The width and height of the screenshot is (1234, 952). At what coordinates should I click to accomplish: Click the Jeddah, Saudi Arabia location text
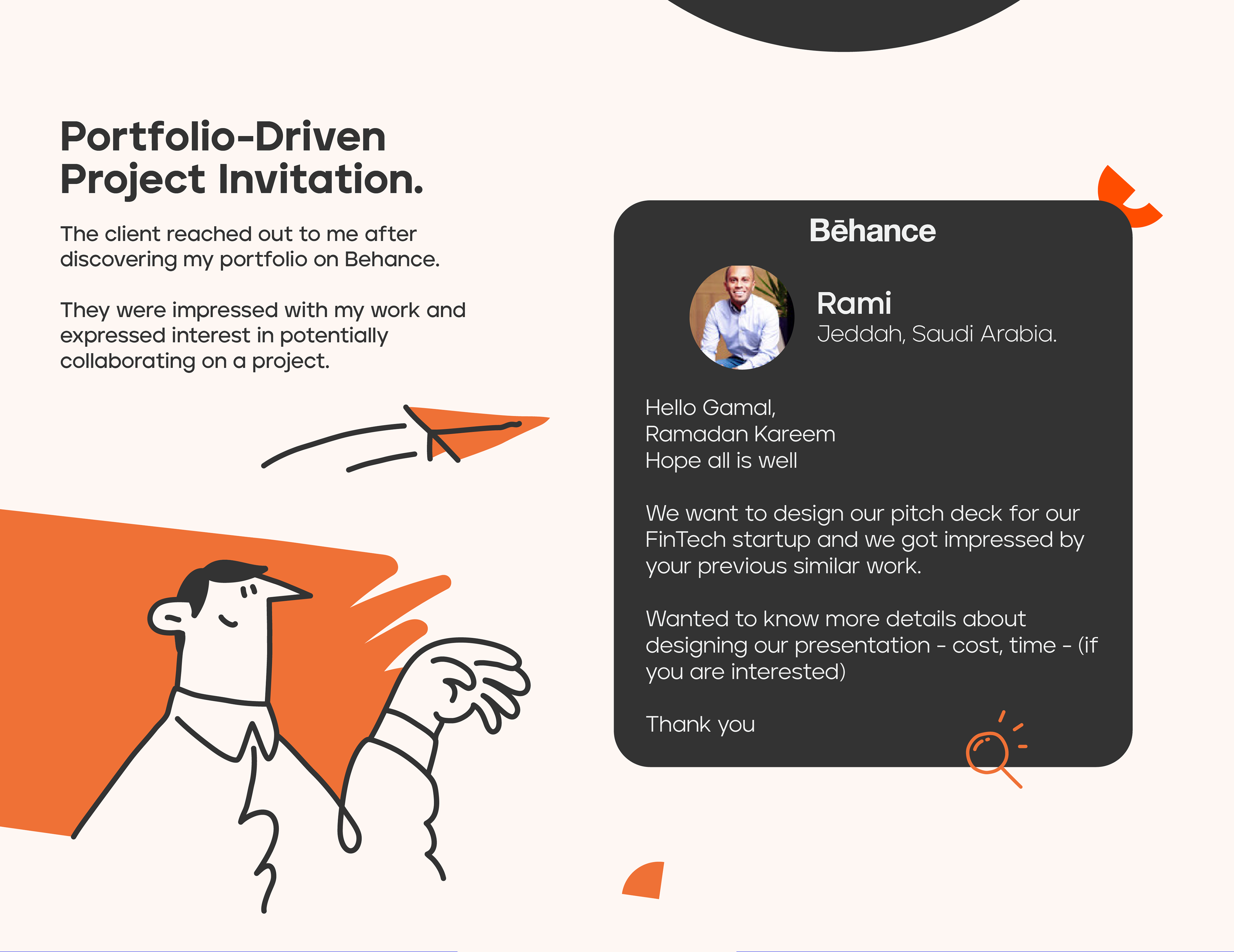937,334
